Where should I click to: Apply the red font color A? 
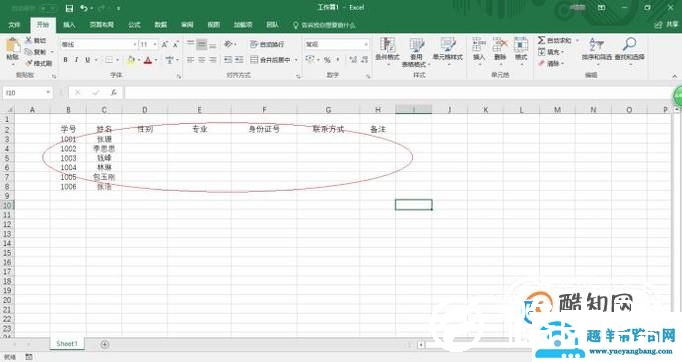148,60
